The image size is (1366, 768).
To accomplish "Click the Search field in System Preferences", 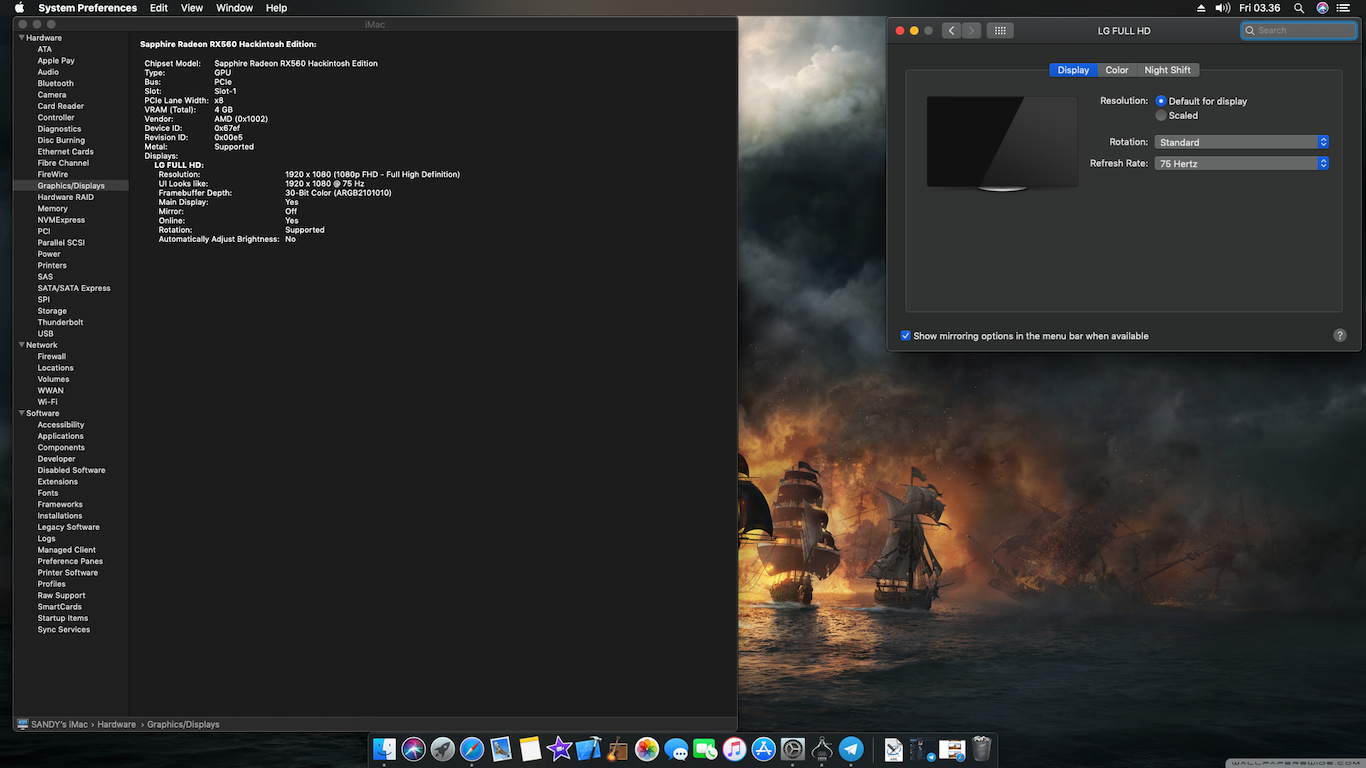I will 1299,30.
